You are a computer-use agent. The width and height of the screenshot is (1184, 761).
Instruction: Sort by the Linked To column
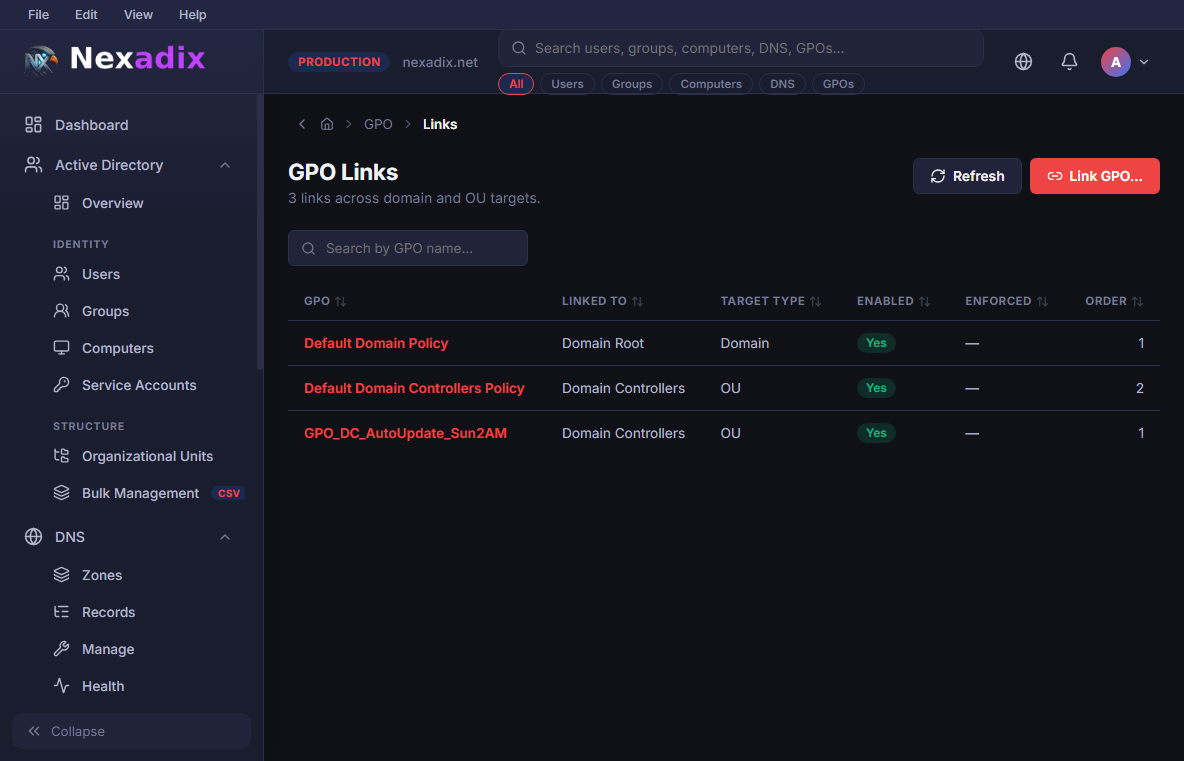[602, 301]
